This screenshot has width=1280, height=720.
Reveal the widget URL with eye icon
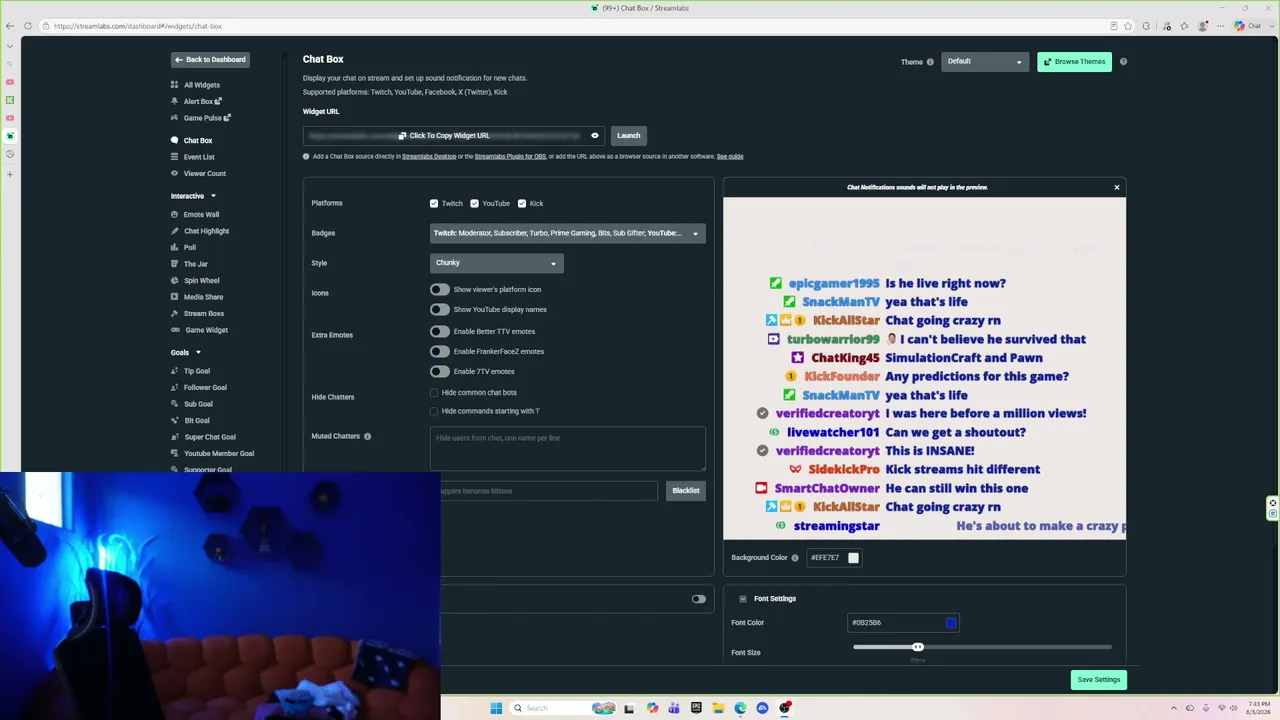595,136
